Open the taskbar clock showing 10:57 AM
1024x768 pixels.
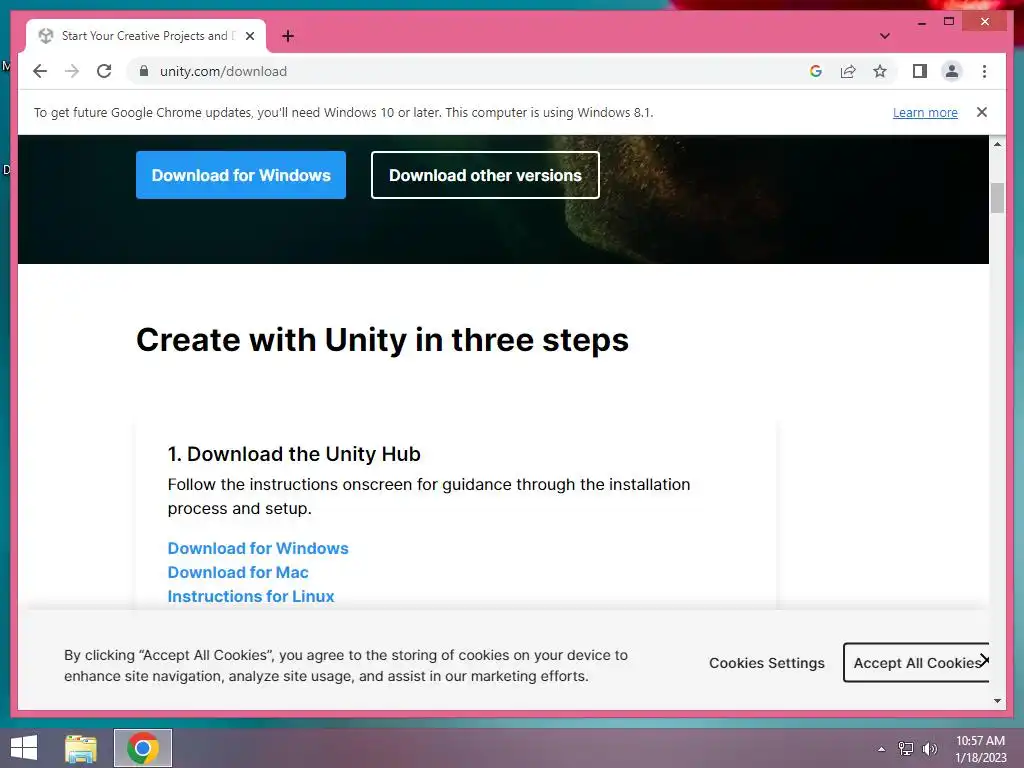(x=980, y=749)
